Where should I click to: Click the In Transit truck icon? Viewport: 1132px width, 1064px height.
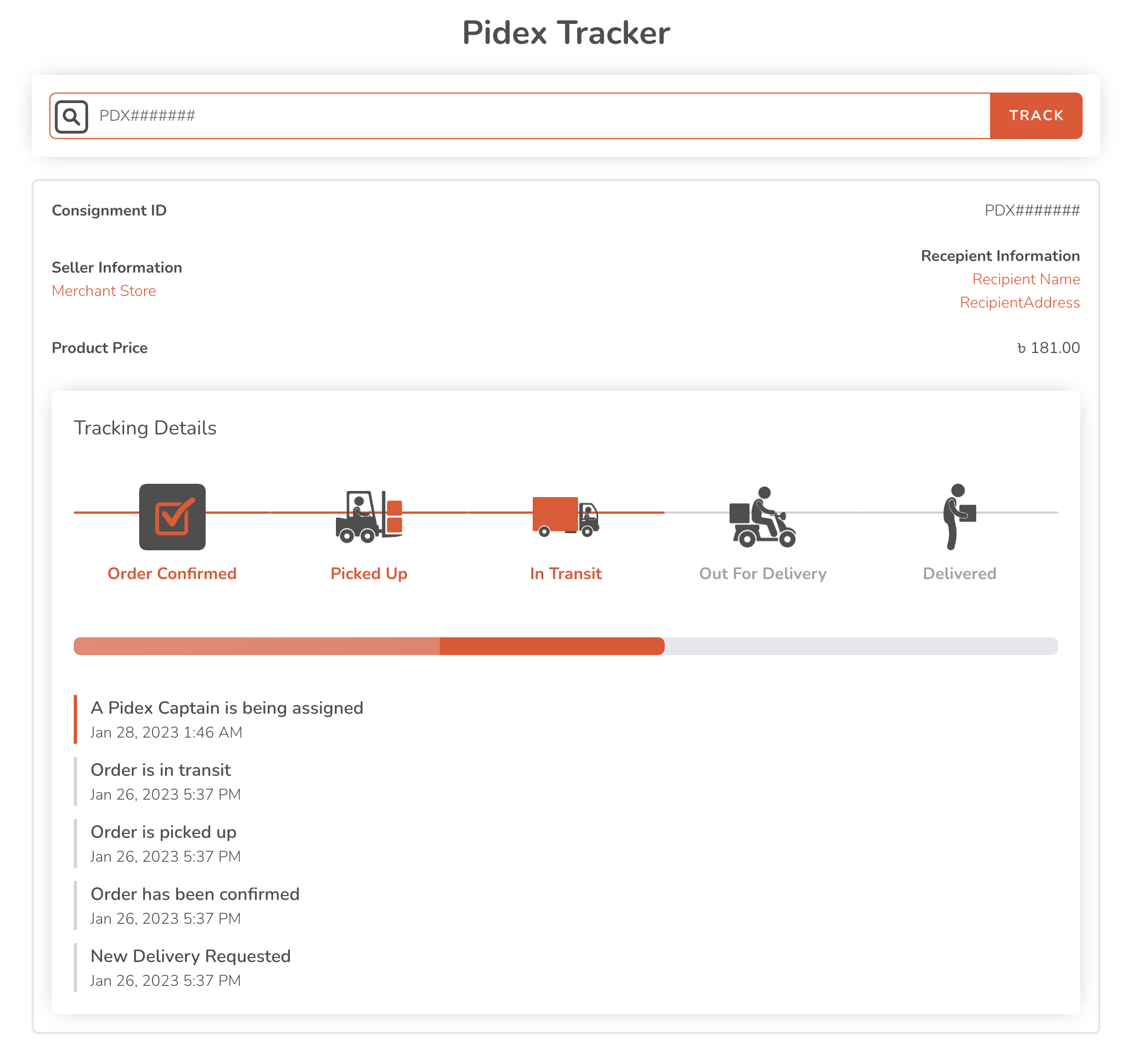click(x=565, y=516)
